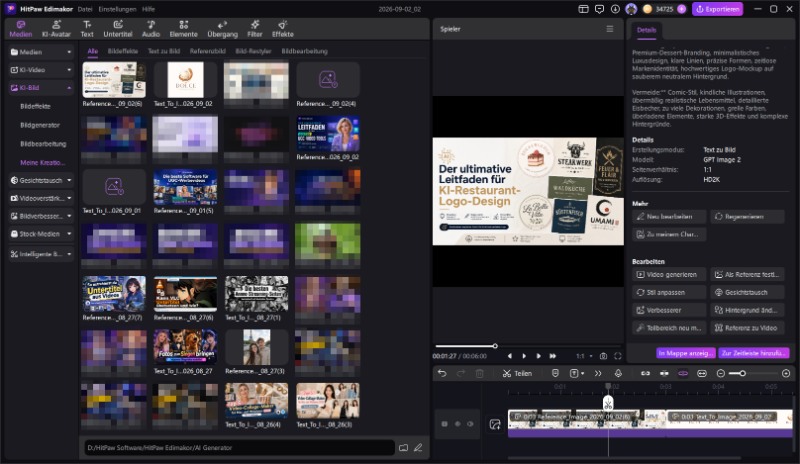
Task: Open the Hilfe menu
Action: pyautogui.click(x=148, y=9)
